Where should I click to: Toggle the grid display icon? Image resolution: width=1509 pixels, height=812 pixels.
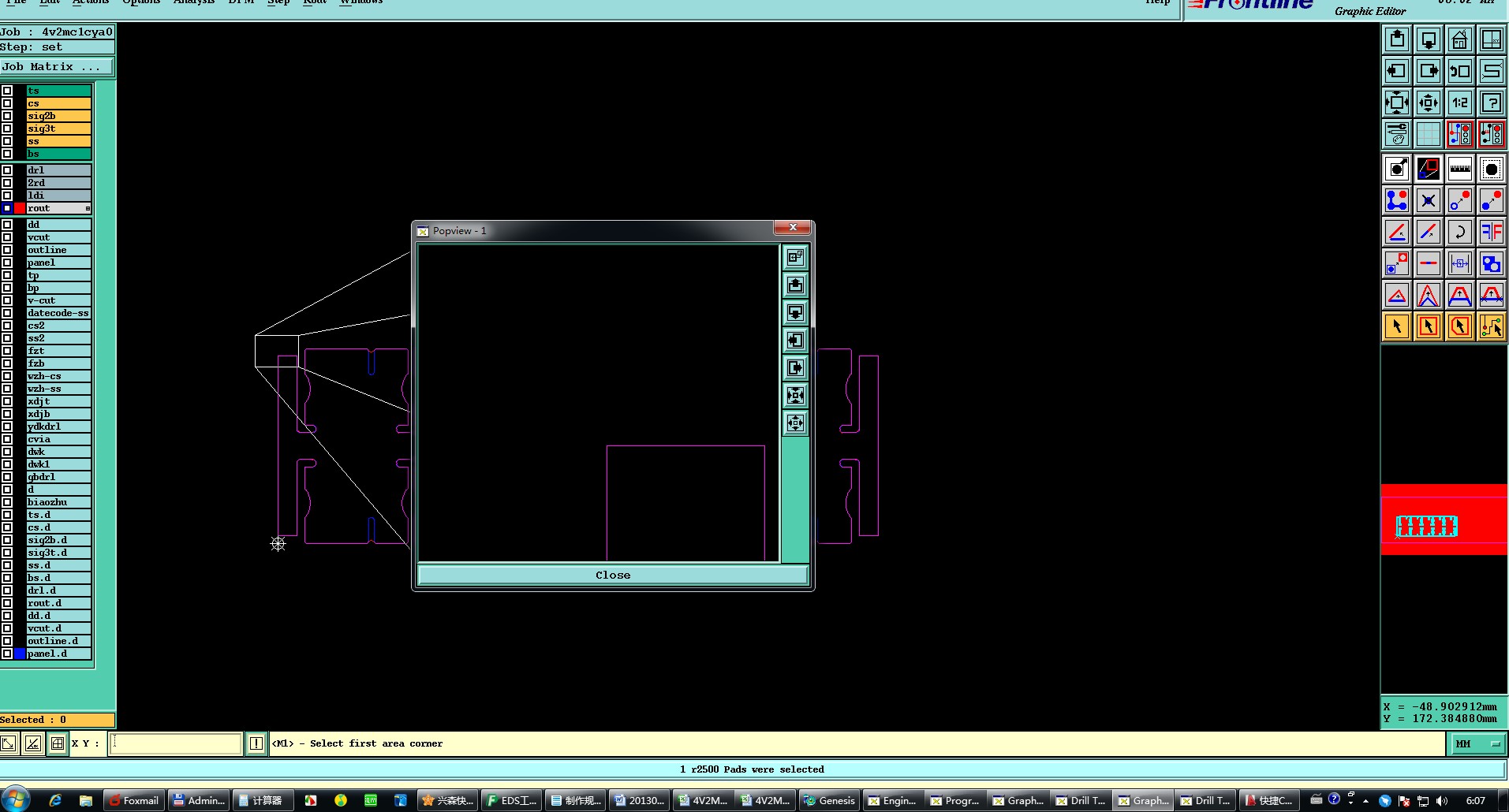tap(1429, 134)
